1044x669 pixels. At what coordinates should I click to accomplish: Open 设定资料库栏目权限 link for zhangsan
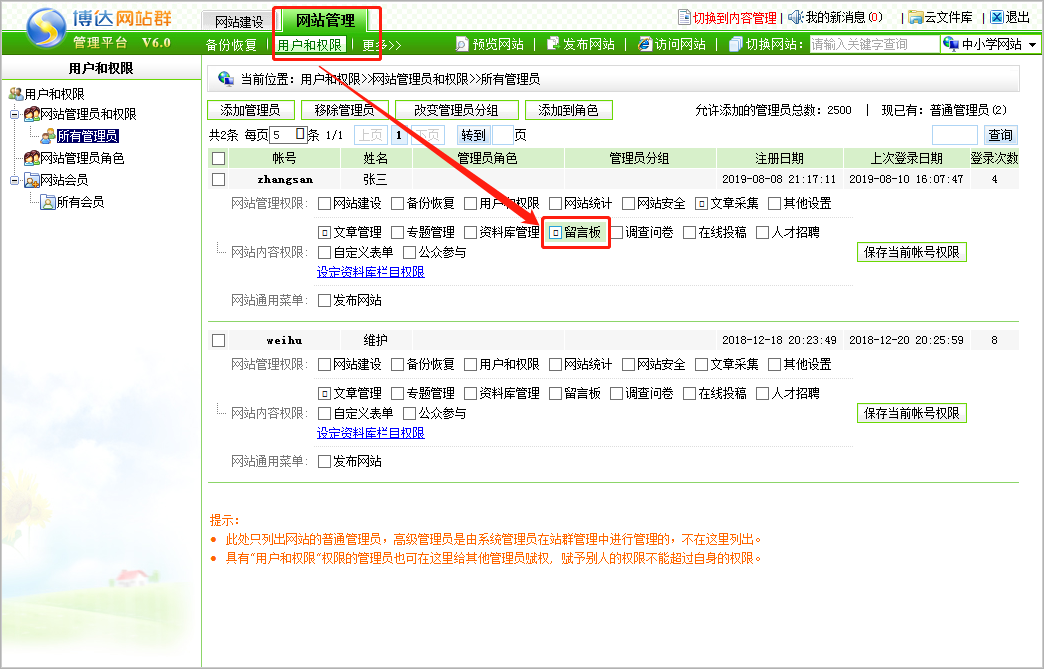pos(370,272)
